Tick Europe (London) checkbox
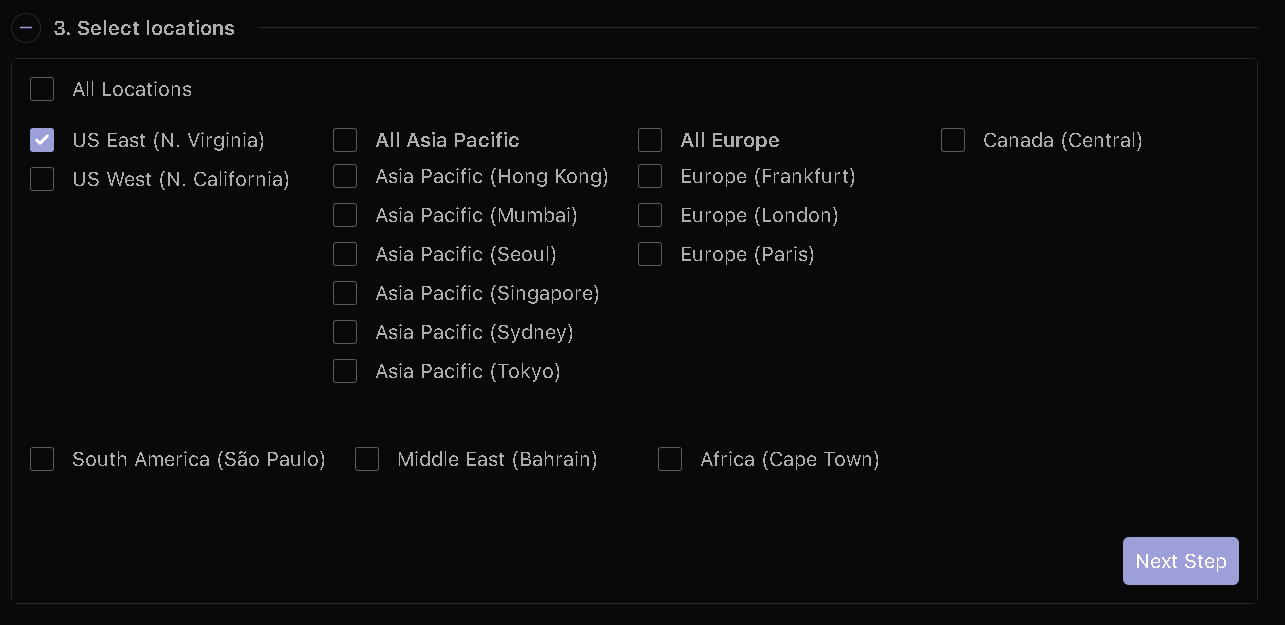 [650, 215]
